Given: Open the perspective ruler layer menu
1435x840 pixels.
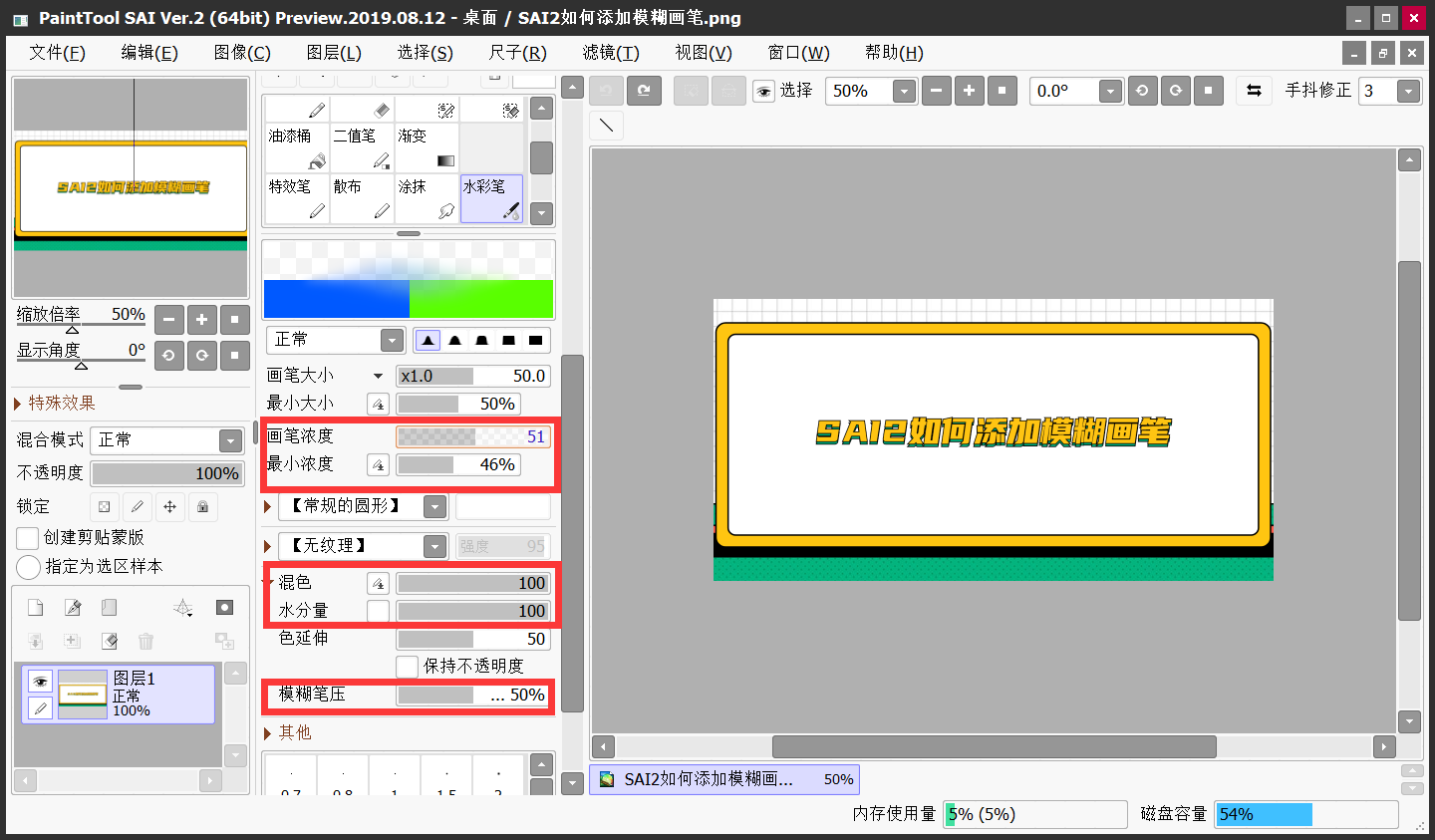Looking at the screenshot, I should point(183,608).
